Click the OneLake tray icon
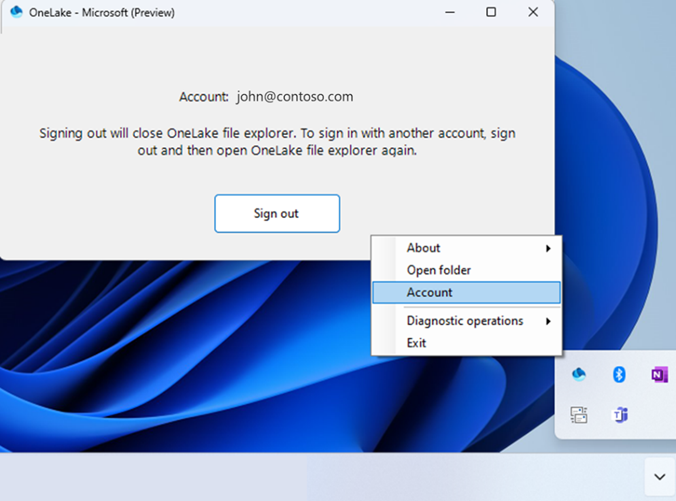 click(x=579, y=374)
